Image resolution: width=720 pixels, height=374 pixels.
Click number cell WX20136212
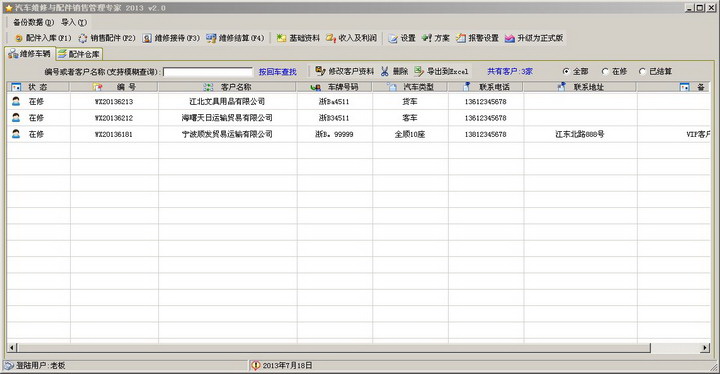[114, 118]
